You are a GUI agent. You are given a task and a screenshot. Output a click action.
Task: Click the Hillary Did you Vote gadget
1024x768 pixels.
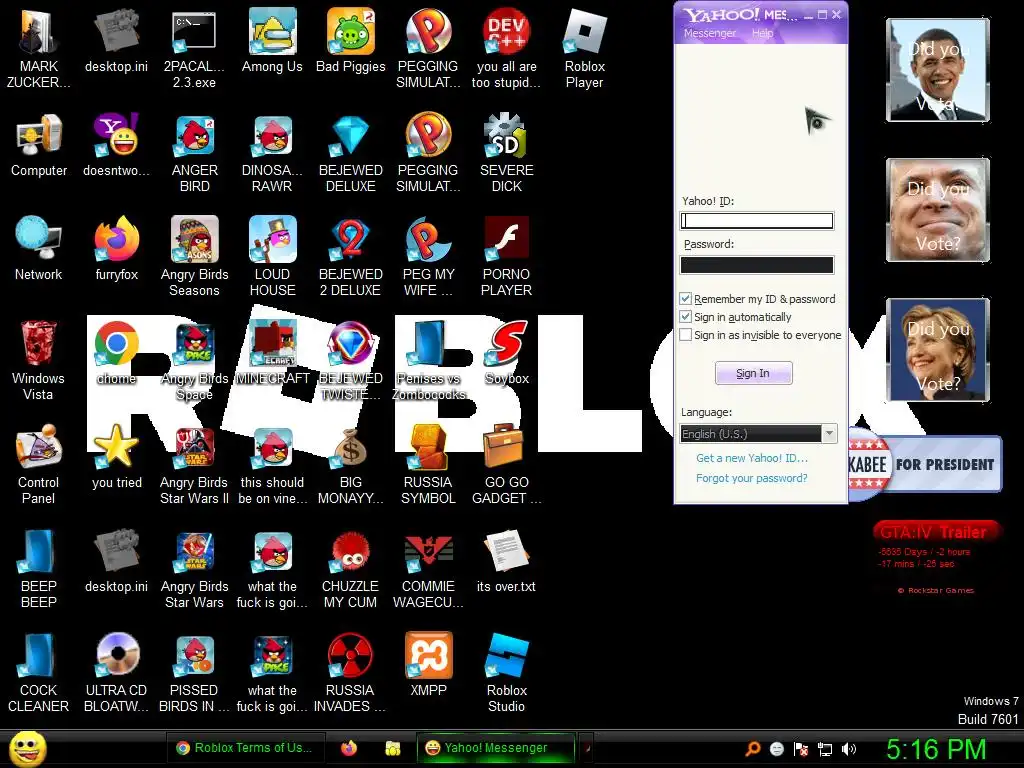coord(938,349)
